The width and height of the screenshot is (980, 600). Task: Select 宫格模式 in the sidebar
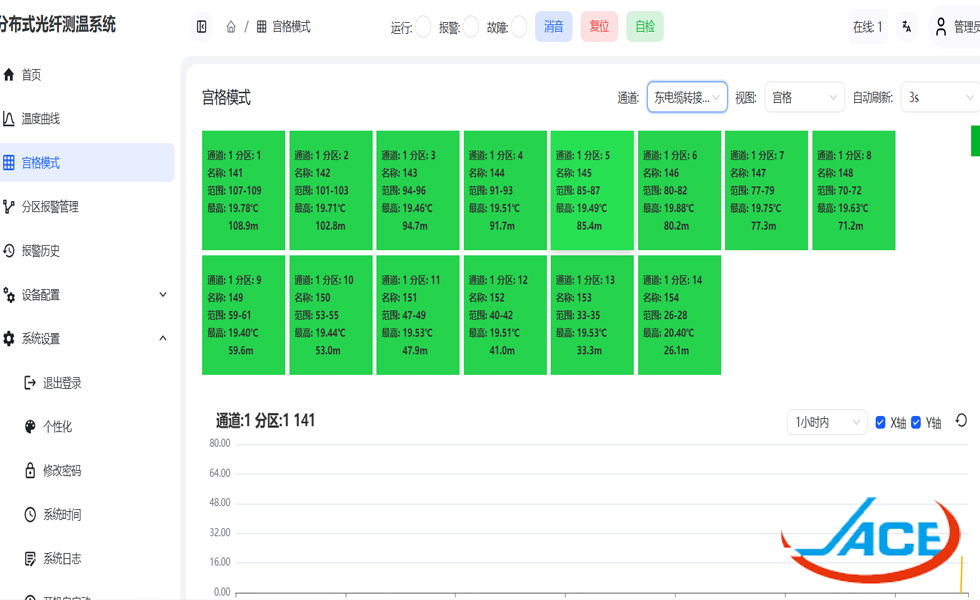(x=87, y=162)
